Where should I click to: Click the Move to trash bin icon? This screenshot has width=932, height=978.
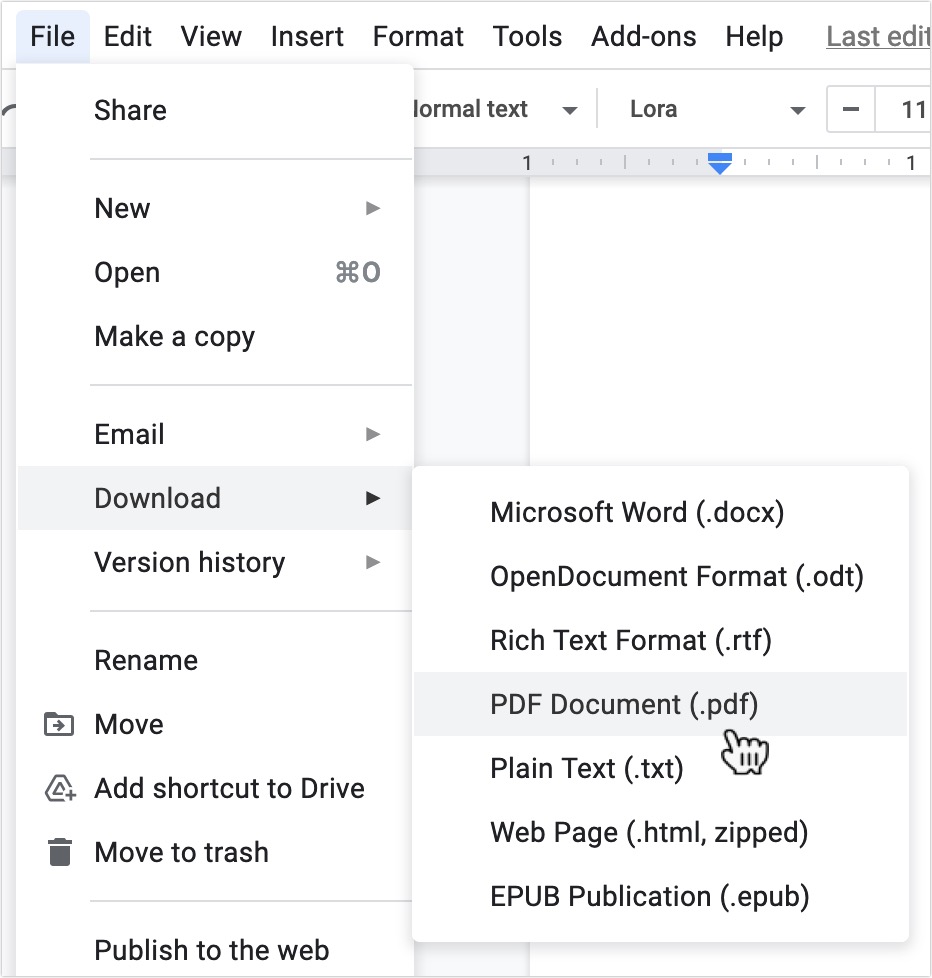coord(60,852)
